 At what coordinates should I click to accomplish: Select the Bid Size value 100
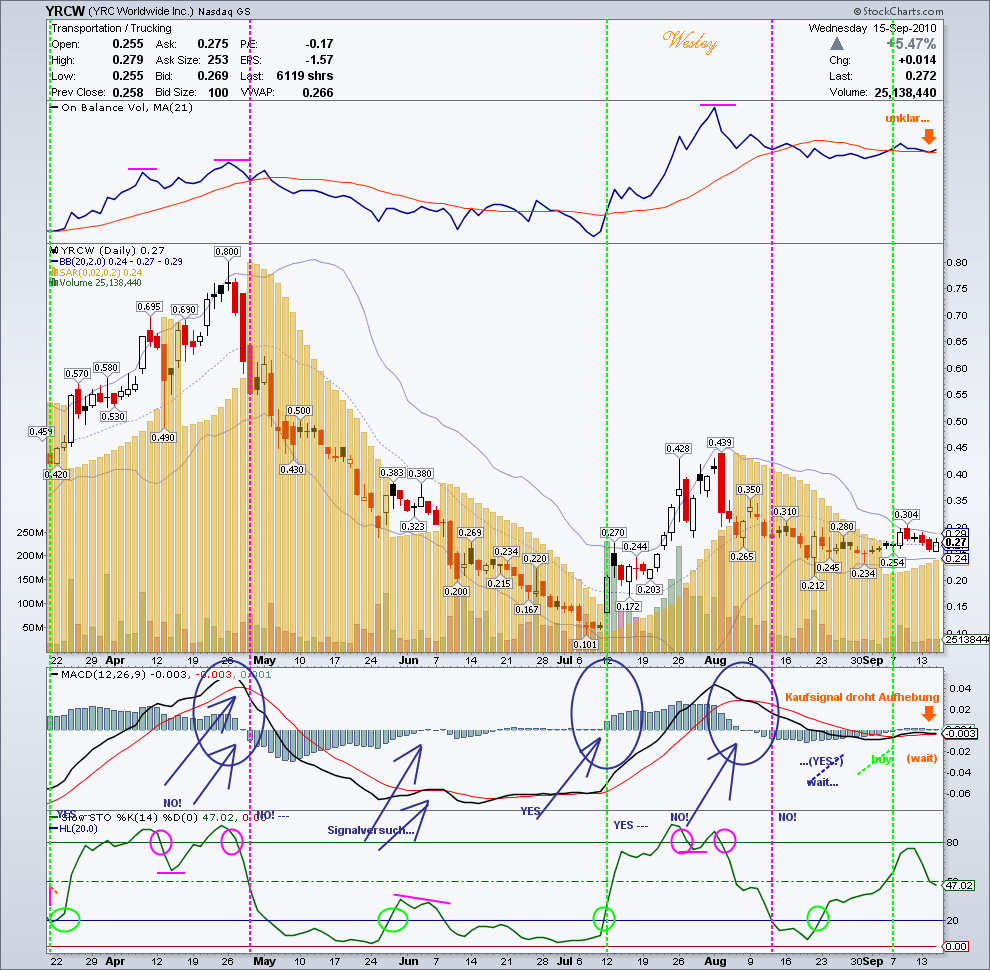(x=218, y=92)
